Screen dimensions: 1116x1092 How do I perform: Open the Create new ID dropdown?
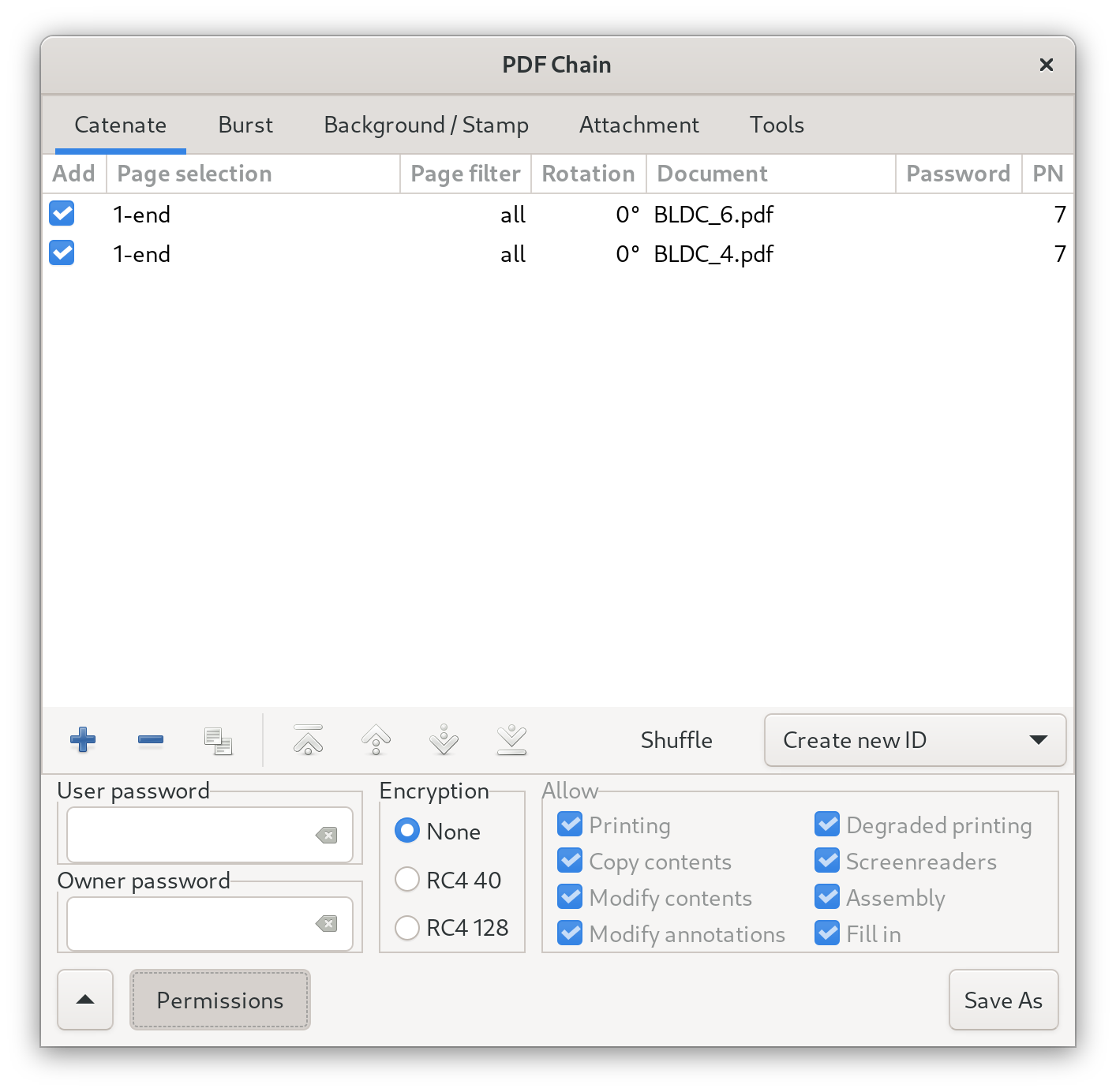click(x=915, y=740)
